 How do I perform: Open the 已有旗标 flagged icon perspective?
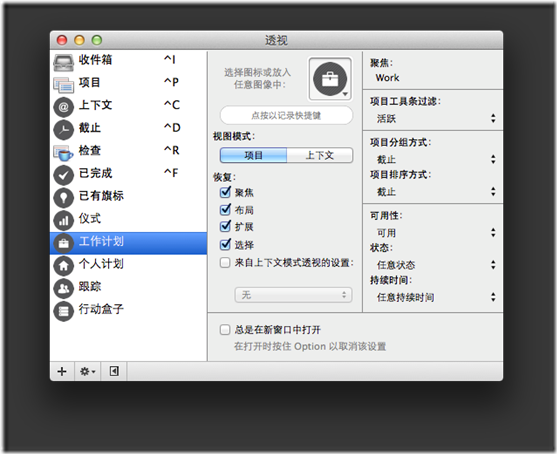click(x=64, y=198)
